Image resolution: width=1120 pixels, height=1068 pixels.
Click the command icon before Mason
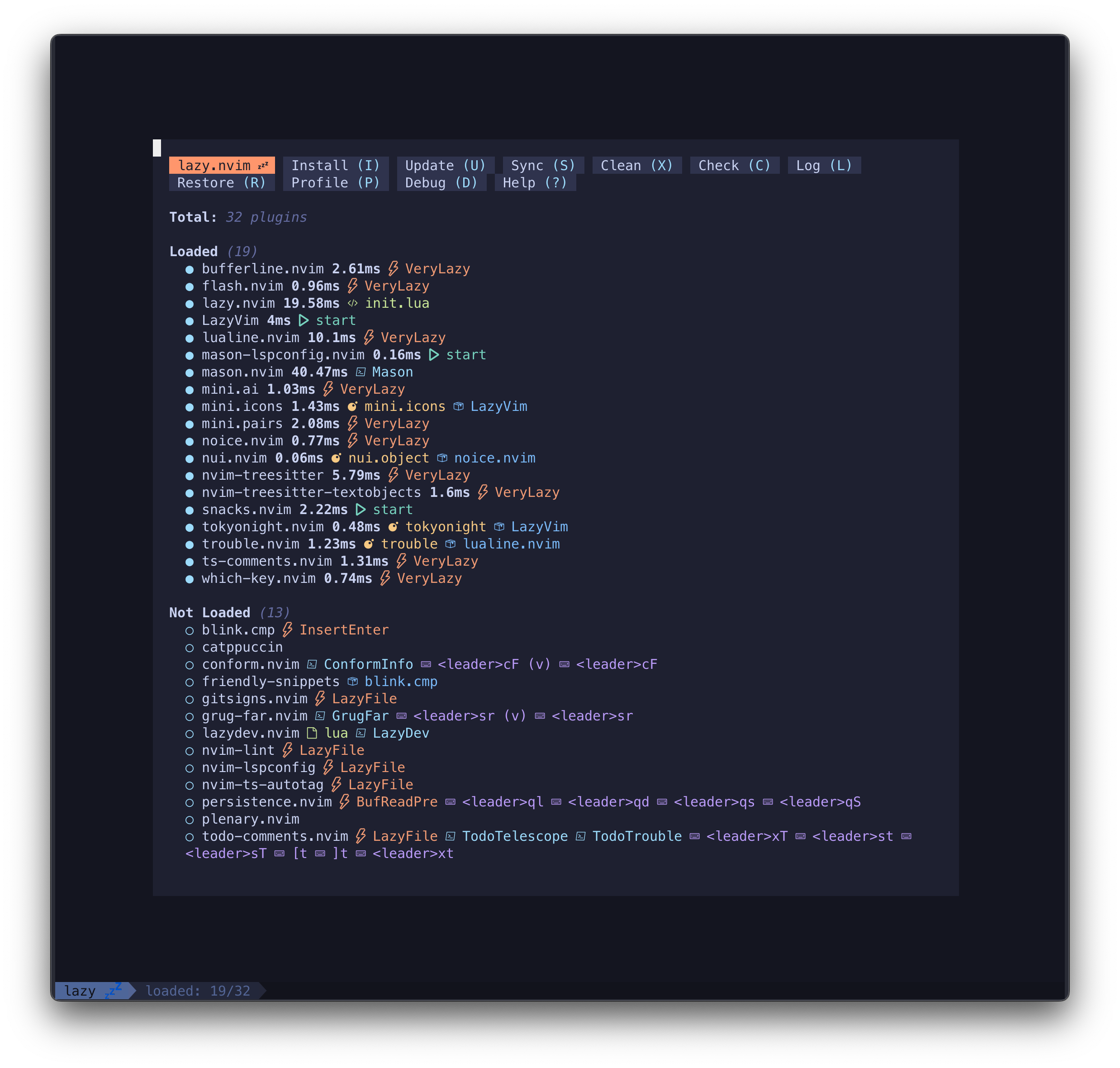tap(361, 372)
